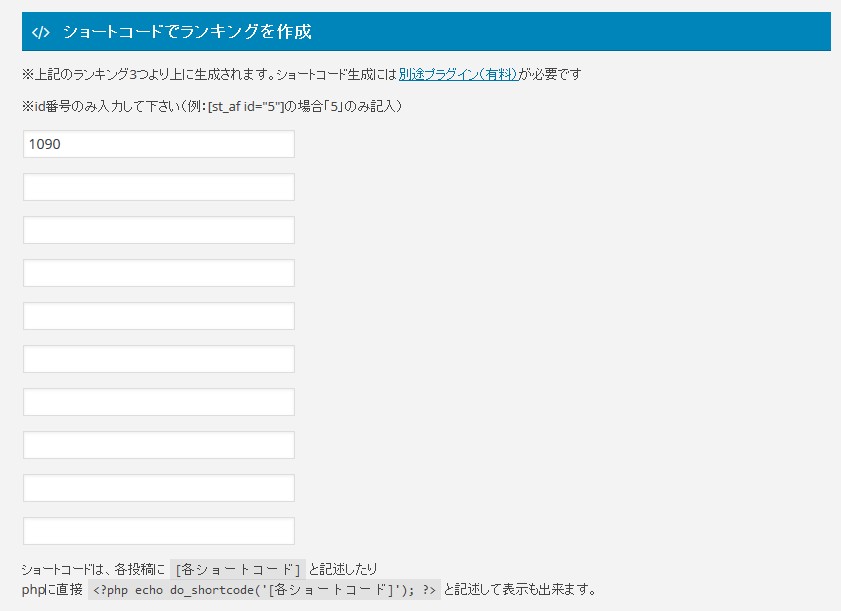Viewport: 841px width, 611px height.
Task: Focus the fifth shortcode ID input field
Action: (x=159, y=316)
